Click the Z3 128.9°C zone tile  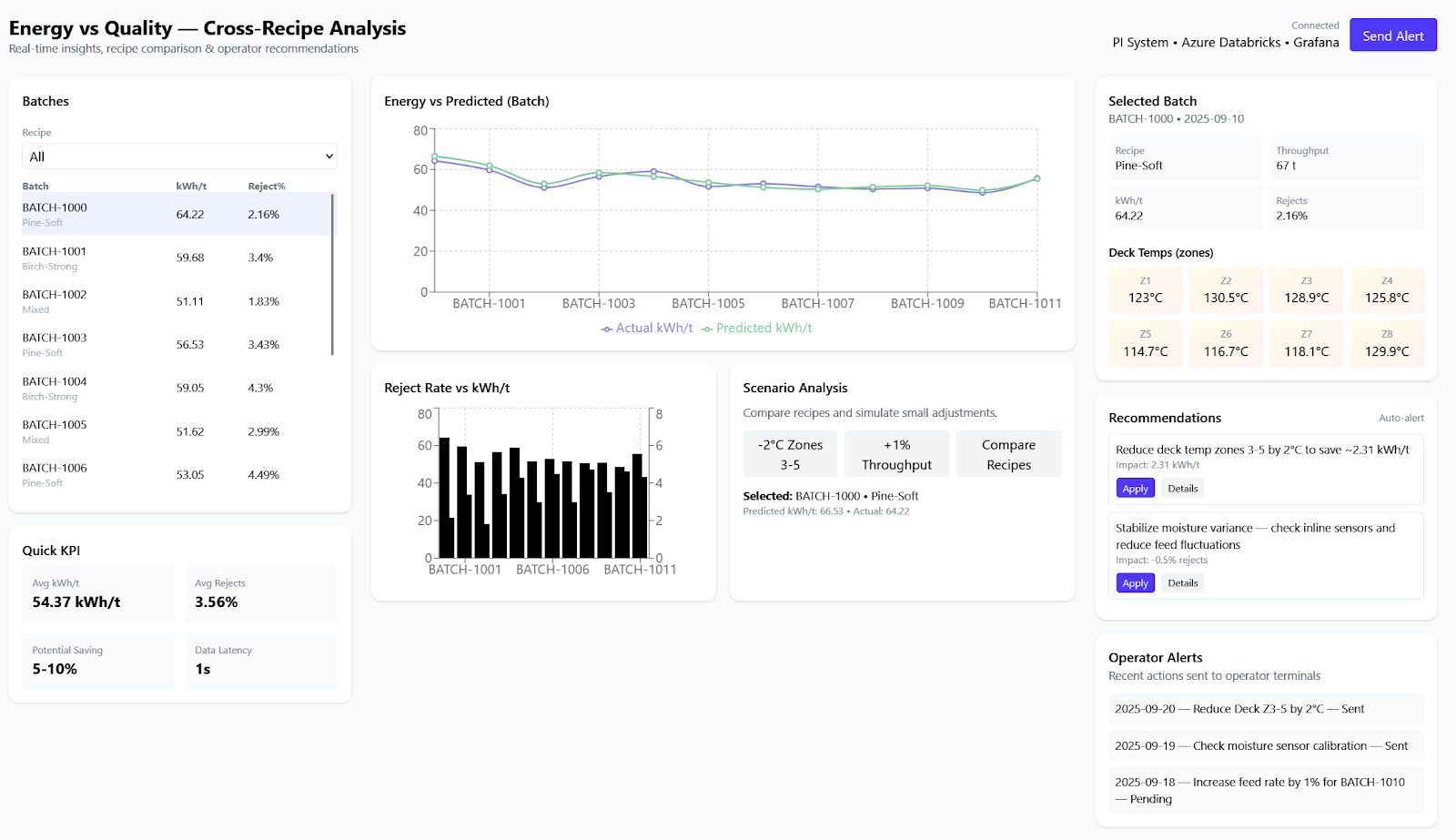pyautogui.click(x=1307, y=290)
